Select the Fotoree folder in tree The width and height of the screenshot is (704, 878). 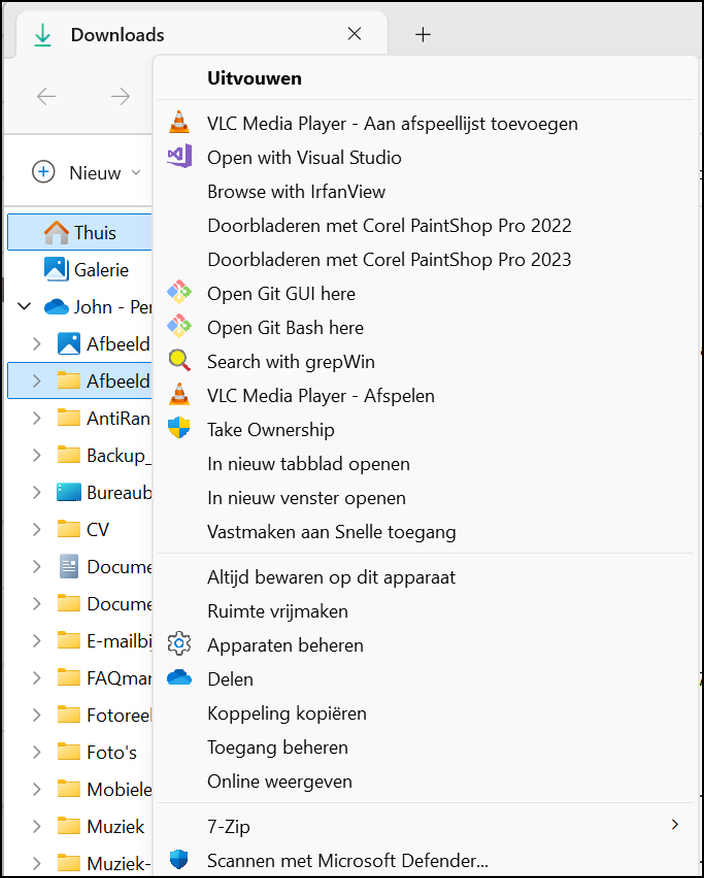coord(80,715)
